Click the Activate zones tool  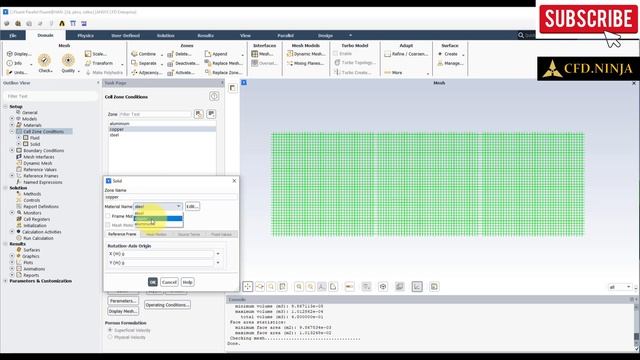coord(180,73)
